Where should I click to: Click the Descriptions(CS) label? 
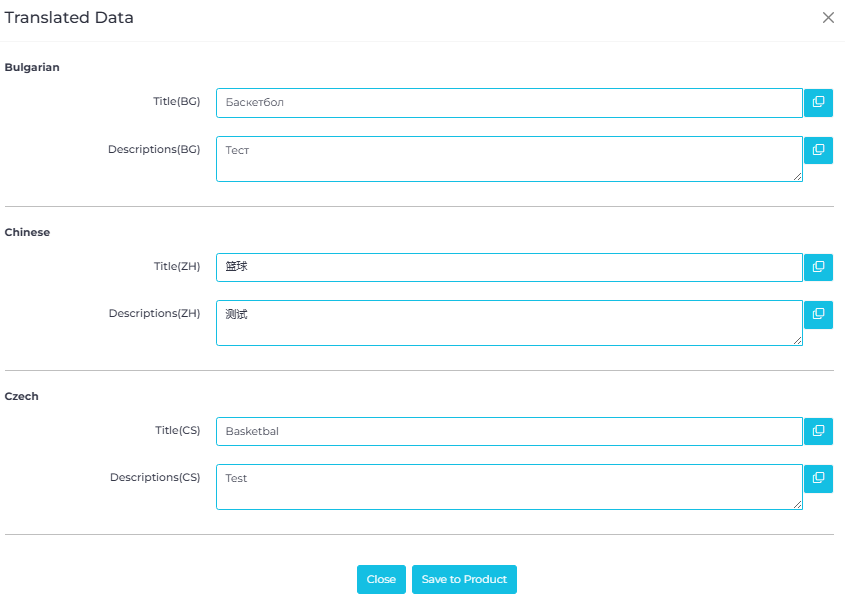(155, 478)
